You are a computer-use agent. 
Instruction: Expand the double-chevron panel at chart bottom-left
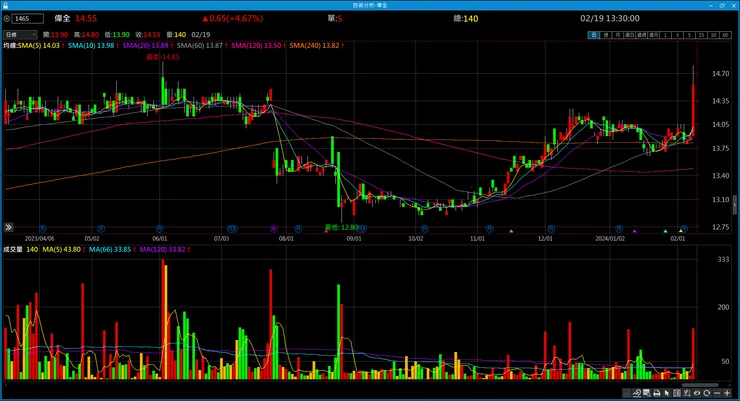pos(8,227)
